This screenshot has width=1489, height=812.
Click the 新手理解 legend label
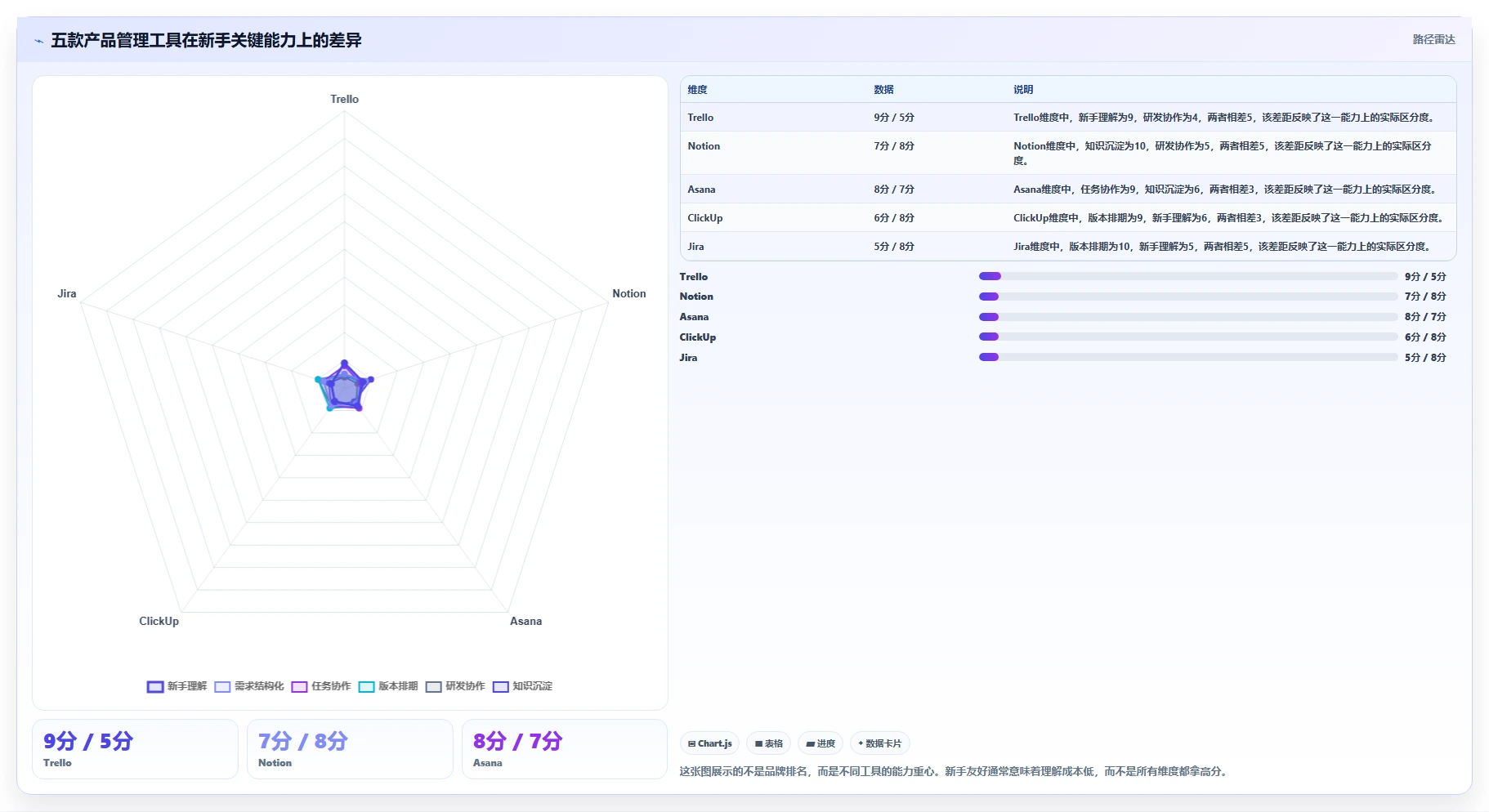[187, 687]
